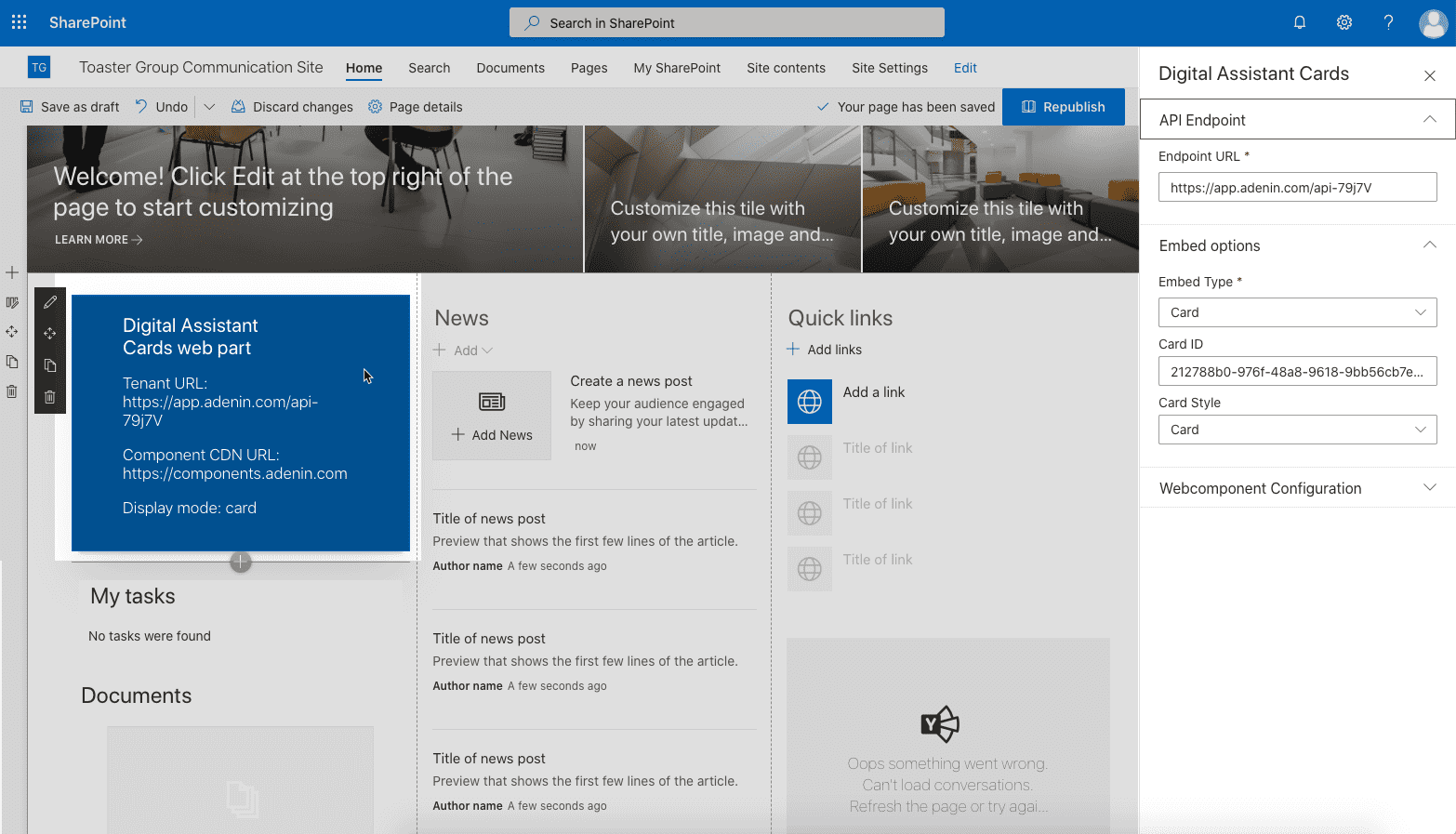Open Page details
Viewport: 1456px width, 834px height.
coord(415,107)
